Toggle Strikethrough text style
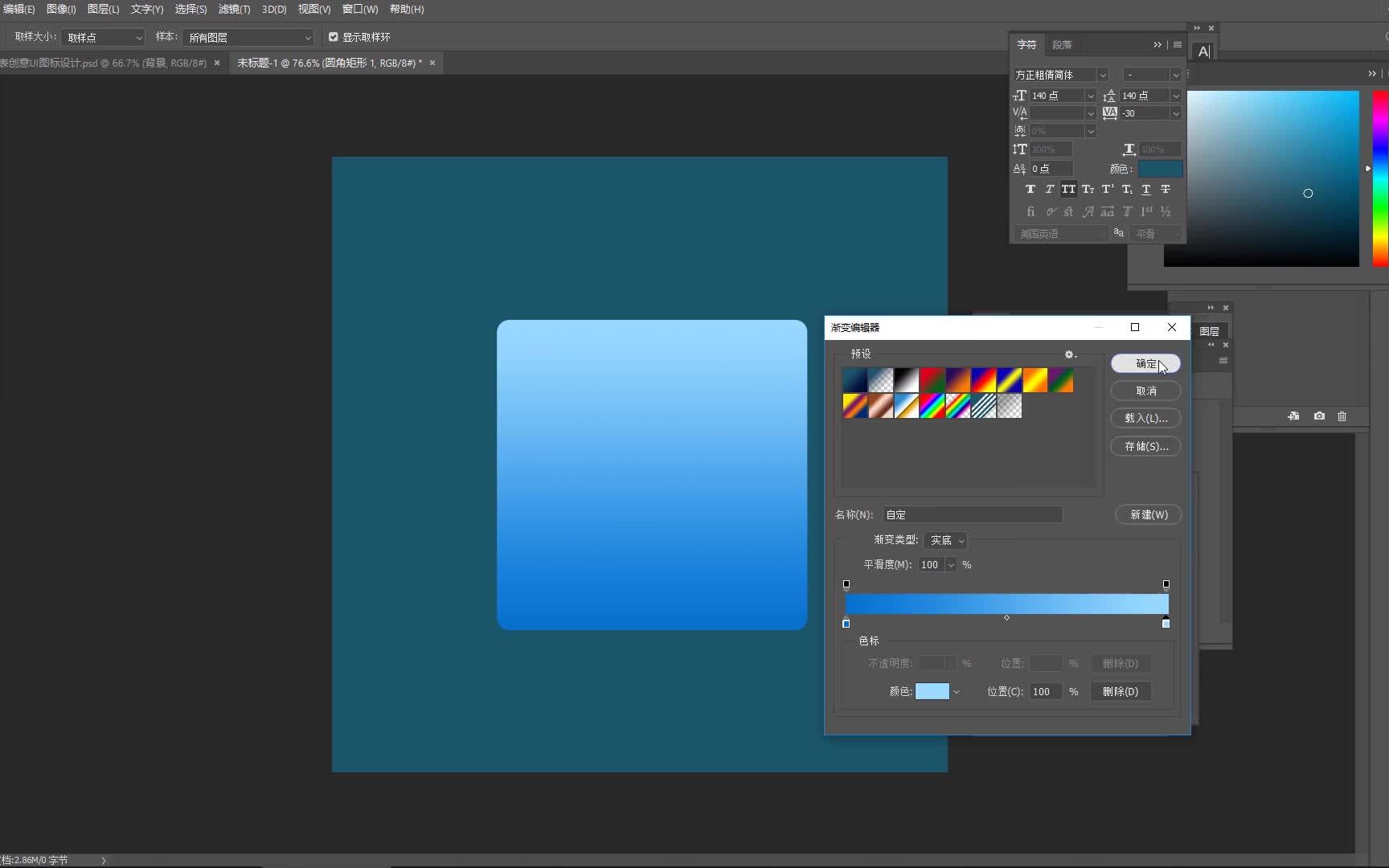1389x868 pixels. [1166, 190]
